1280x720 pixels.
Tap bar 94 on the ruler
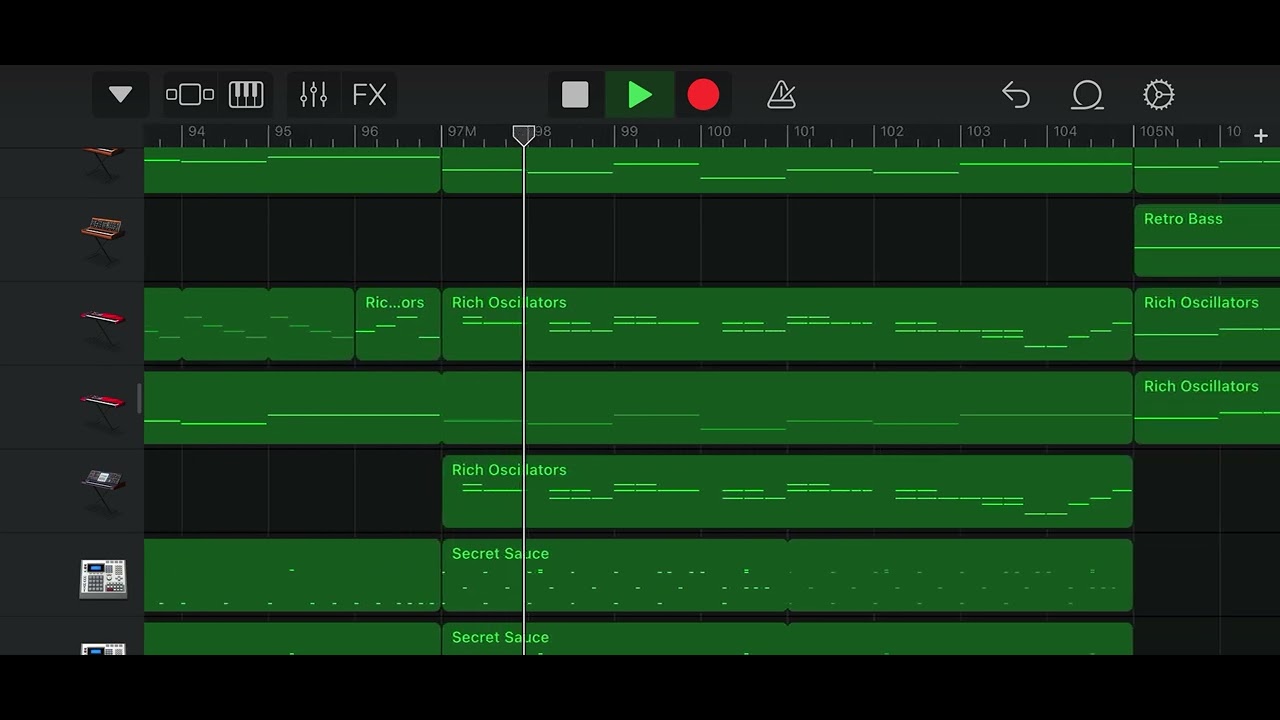(197, 132)
